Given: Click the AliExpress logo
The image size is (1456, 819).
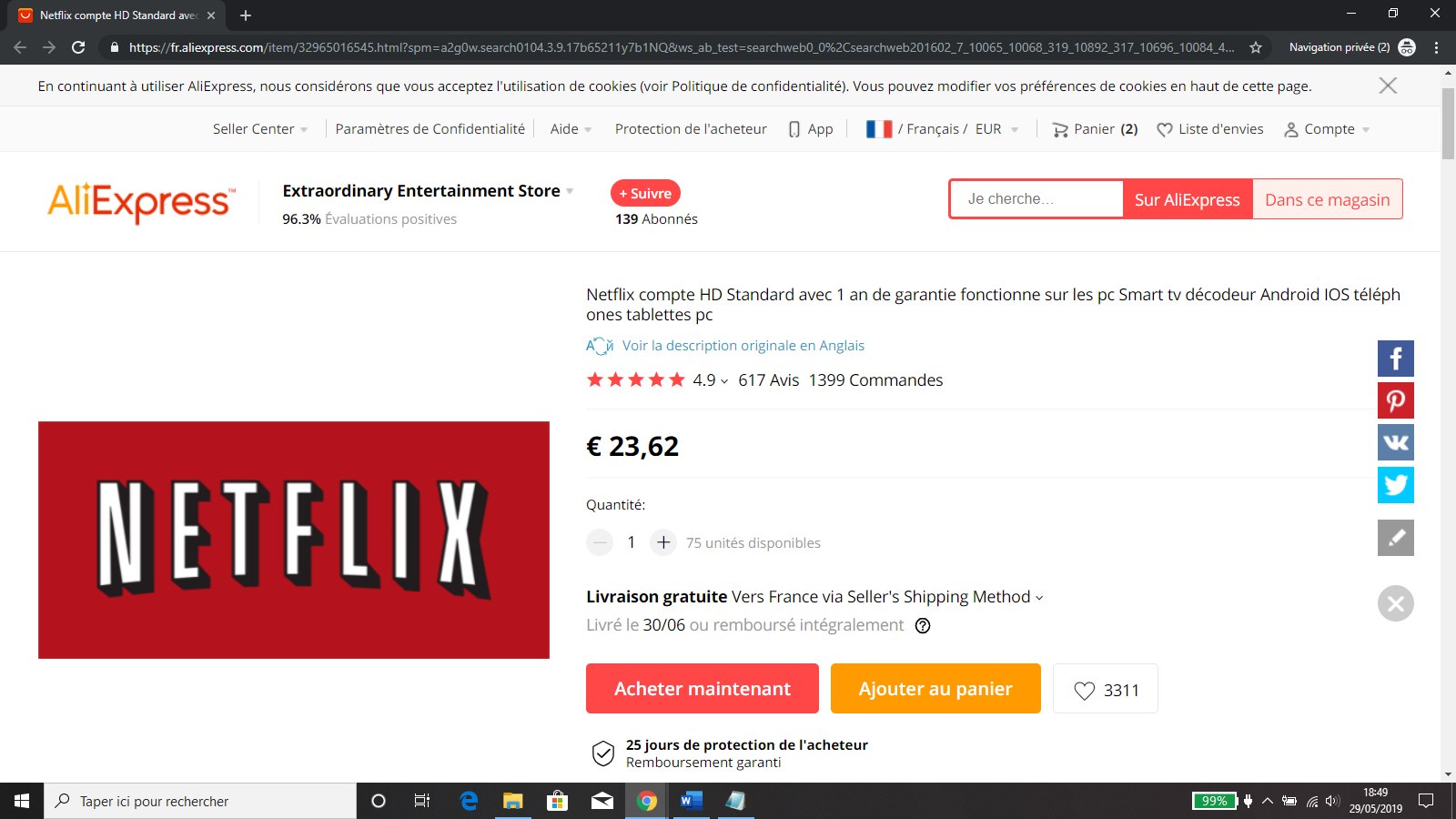Looking at the screenshot, I should click(x=141, y=201).
